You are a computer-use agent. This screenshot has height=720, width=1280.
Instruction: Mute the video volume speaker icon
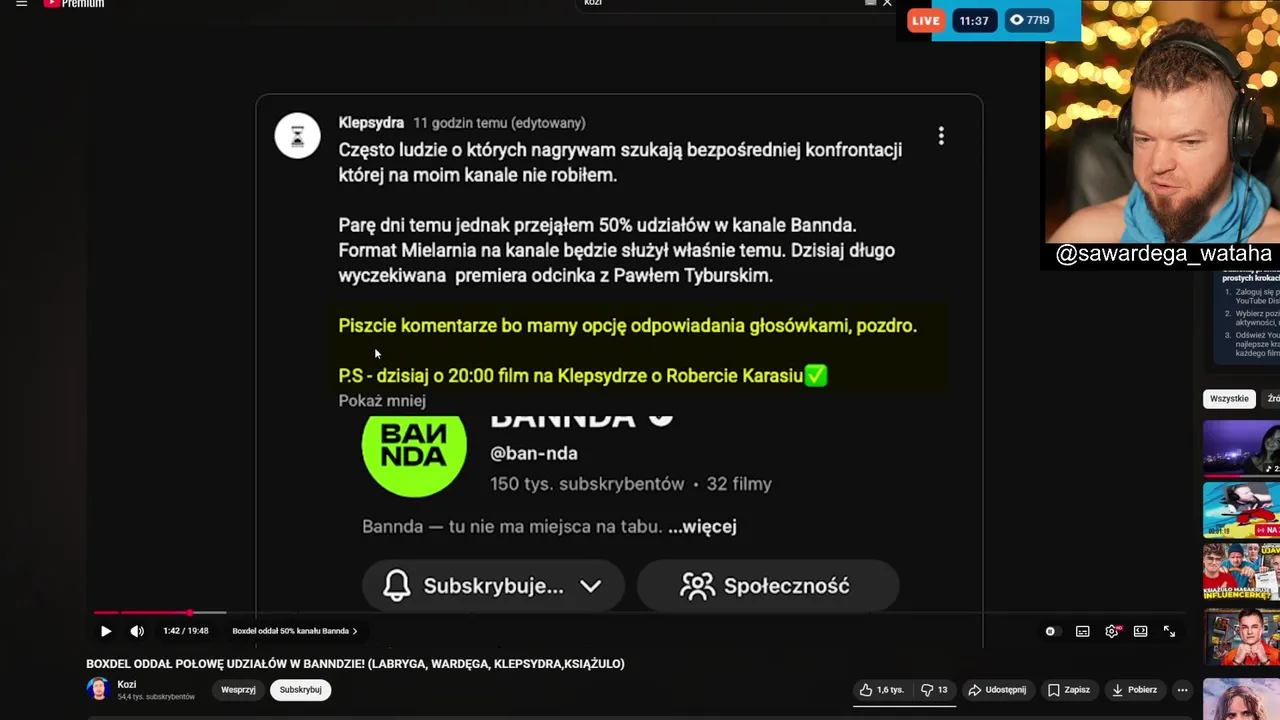(137, 631)
